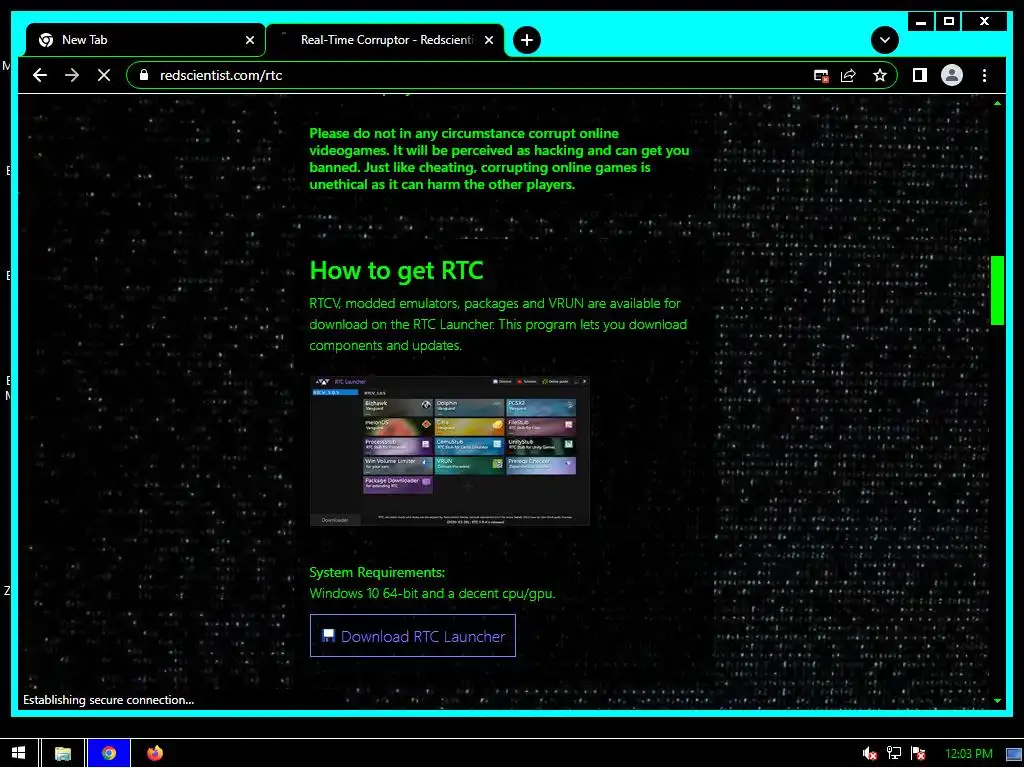The width and height of the screenshot is (1024, 768).
Task: Open the RTC Launcher screenshot thumbnail
Action: (x=450, y=451)
